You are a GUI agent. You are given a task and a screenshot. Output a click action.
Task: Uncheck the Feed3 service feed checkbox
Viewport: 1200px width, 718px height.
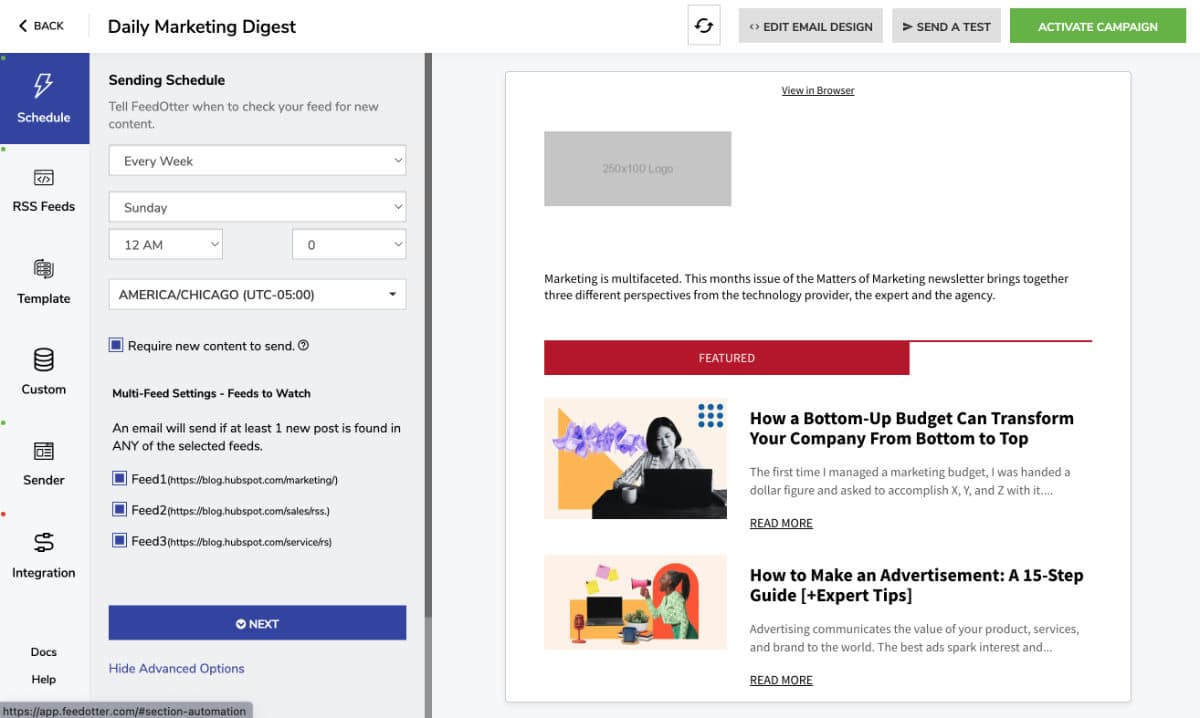[x=120, y=541]
